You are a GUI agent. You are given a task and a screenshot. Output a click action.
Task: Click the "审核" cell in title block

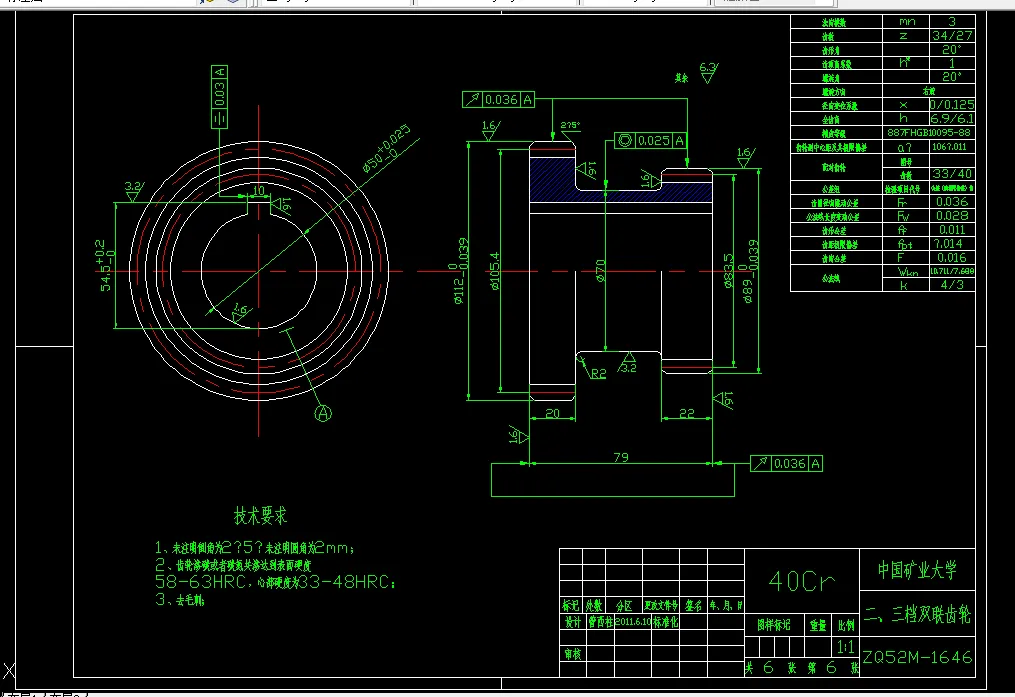(572, 654)
